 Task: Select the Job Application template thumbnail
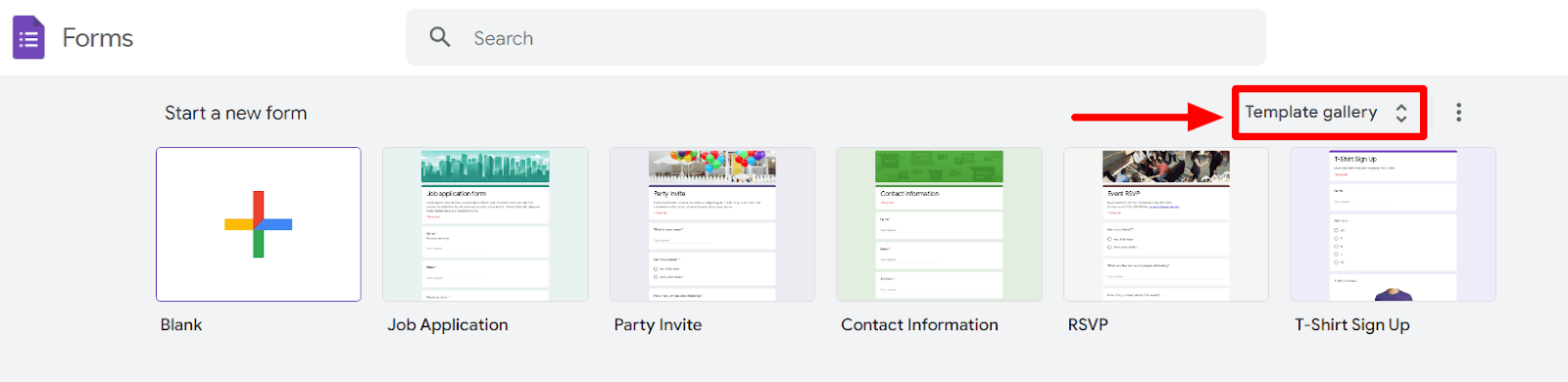(485, 224)
